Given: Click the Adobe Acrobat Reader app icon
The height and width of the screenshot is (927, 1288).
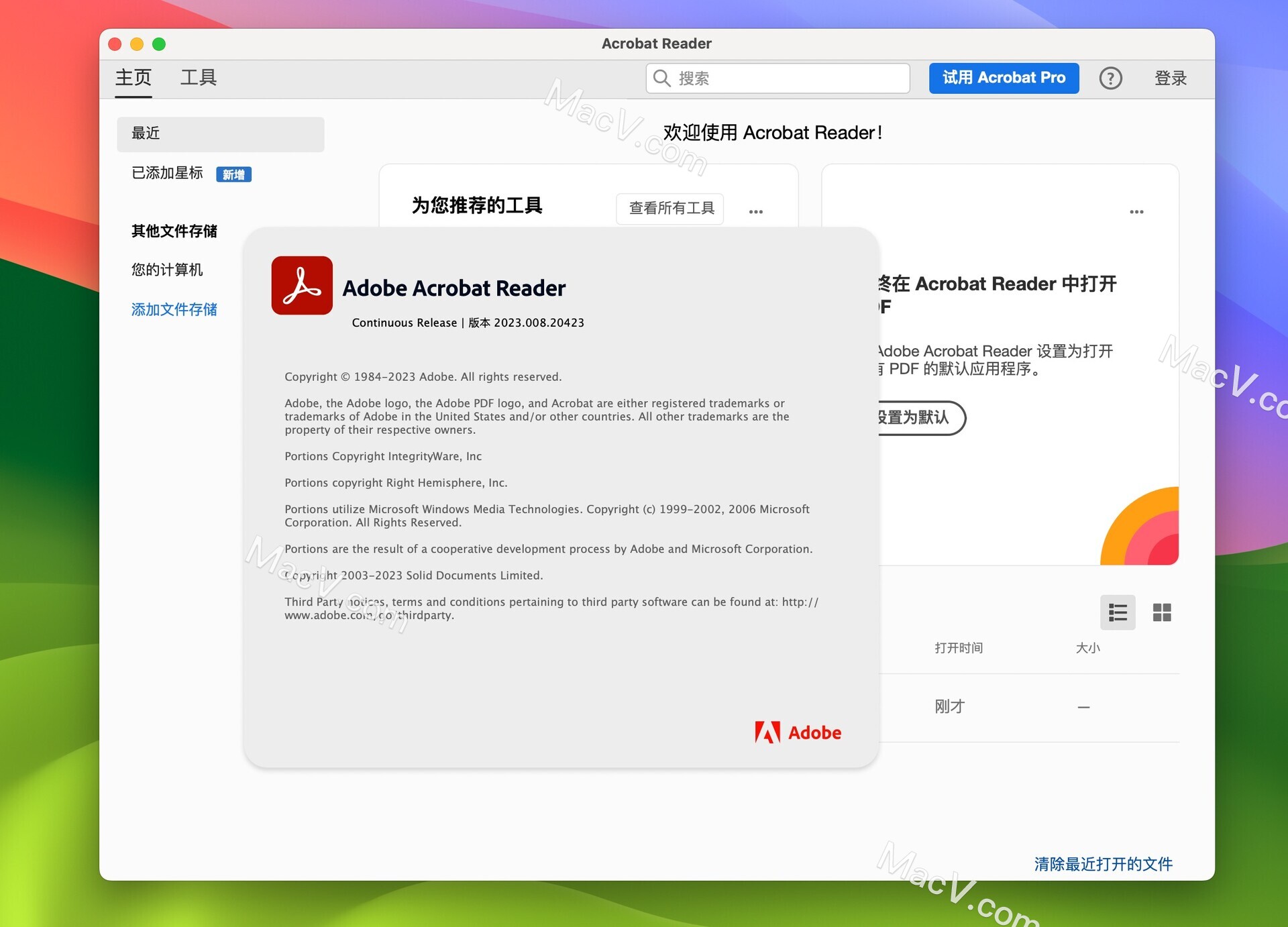Looking at the screenshot, I should tap(302, 286).
